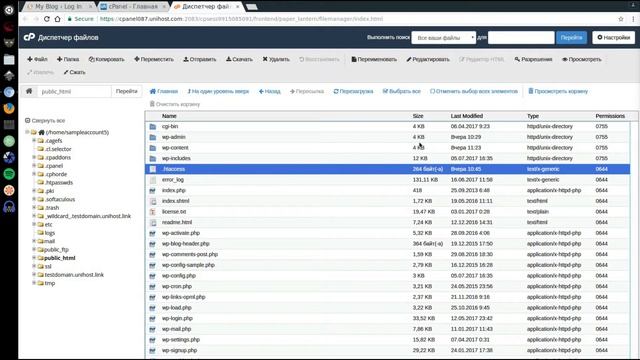Viewport: 640px width, 360px height.
Task: Select the error_log file row
Action: 387,180
